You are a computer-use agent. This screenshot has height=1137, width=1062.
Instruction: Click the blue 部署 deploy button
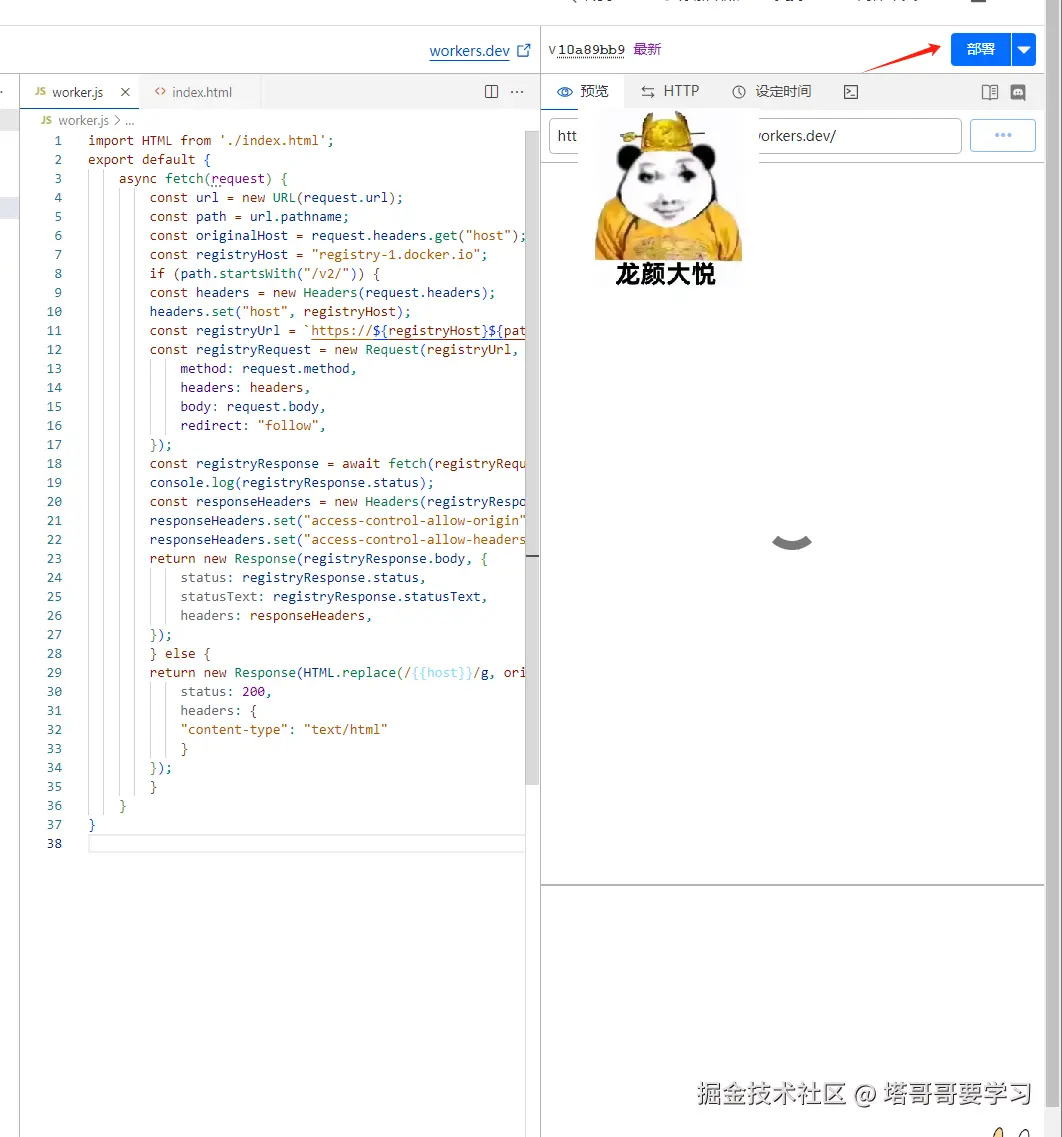point(981,49)
